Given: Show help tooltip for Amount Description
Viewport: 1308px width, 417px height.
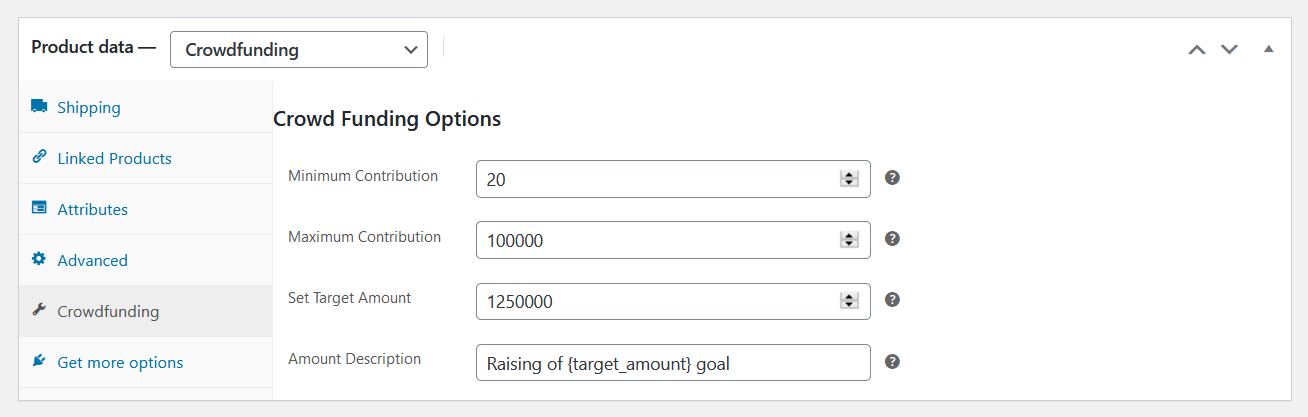Looking at the screenshot, I should click(x=893, y=362).
